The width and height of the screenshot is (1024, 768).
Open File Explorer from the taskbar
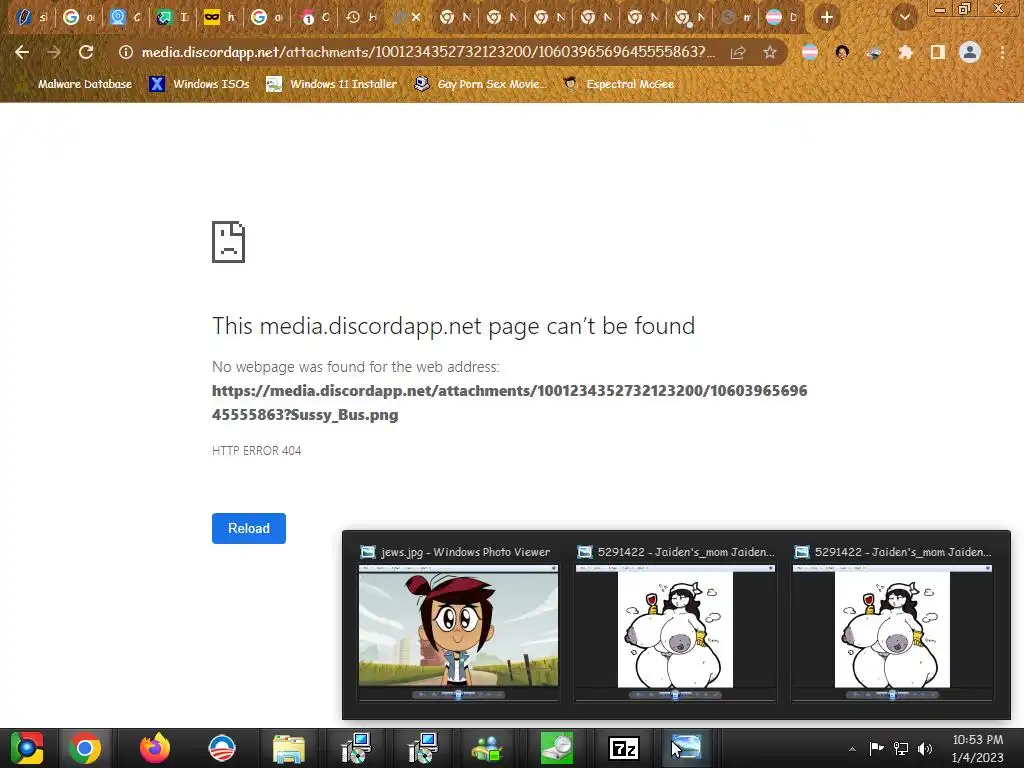[289, 748]
